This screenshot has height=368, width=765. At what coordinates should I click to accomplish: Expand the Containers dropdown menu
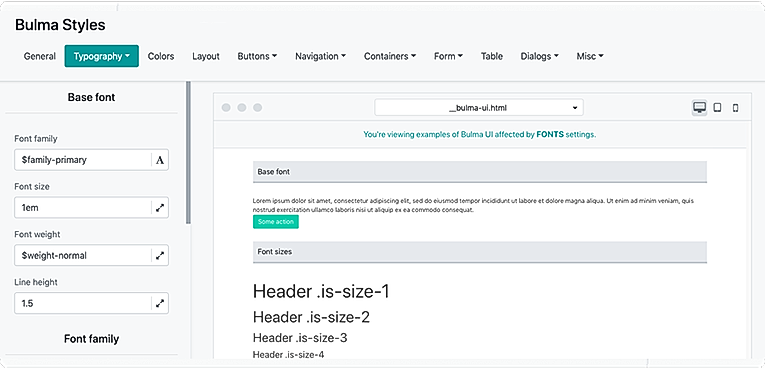[x=390, y=56]
